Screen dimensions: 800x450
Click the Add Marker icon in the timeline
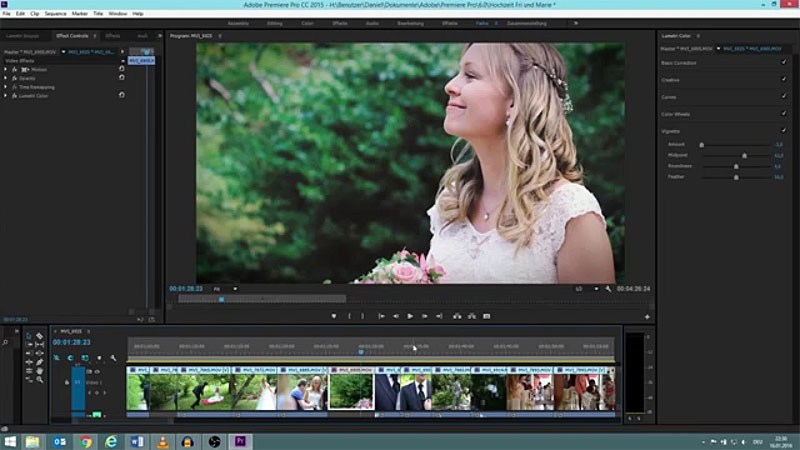(99, 358)
